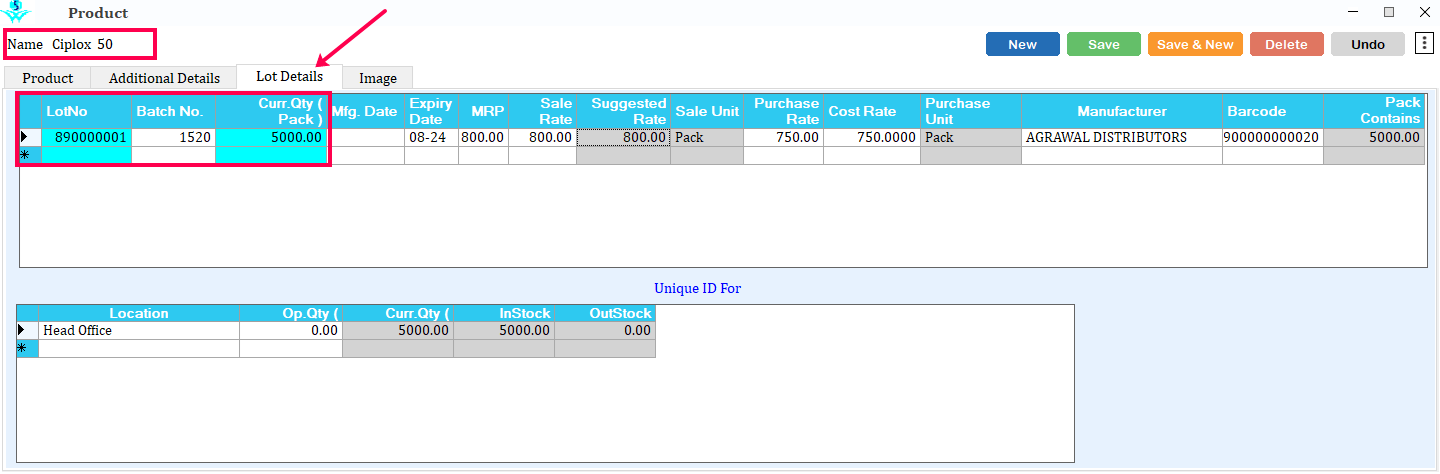Click the empty Mfg. Date cell in lot row

pyautogui.click(x=365, y=137)
